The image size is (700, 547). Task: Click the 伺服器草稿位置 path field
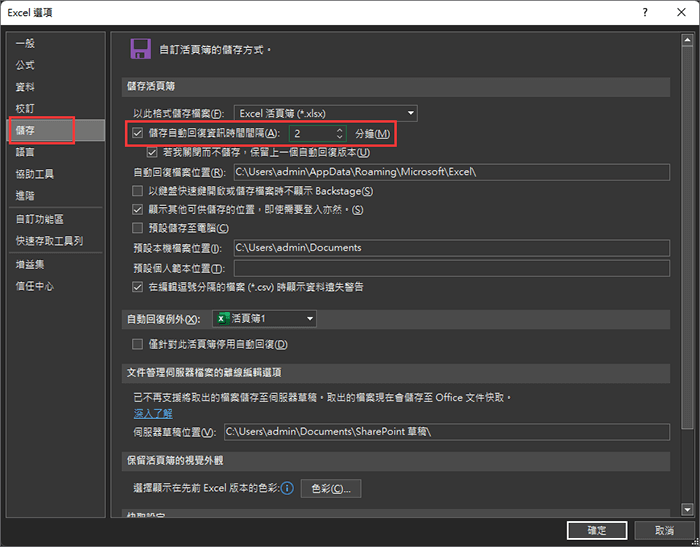[447, 432]
